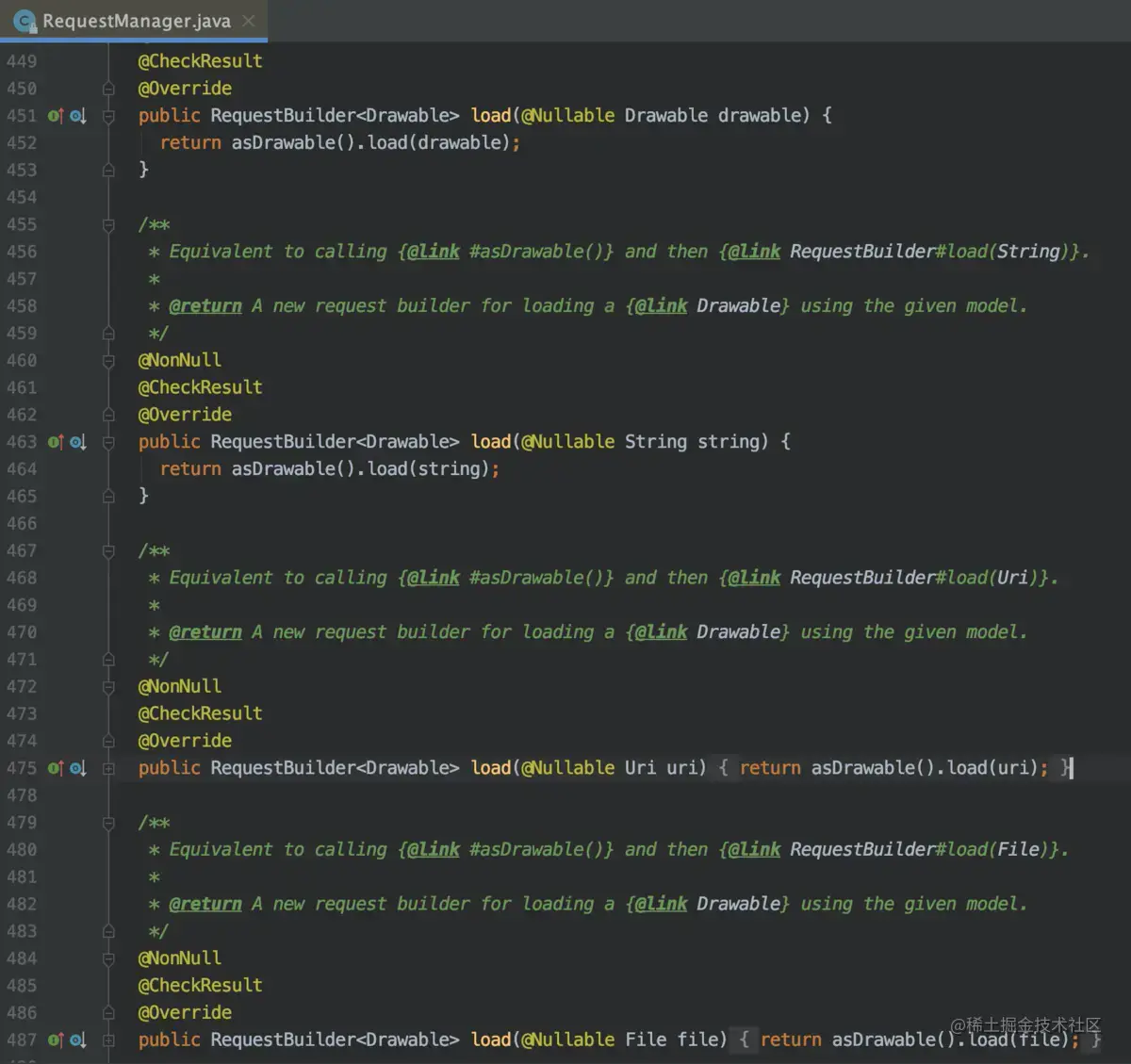Collapse the Javadoc comment starting at line 455
1131x1064 pixels.
[x=108, y=224]
